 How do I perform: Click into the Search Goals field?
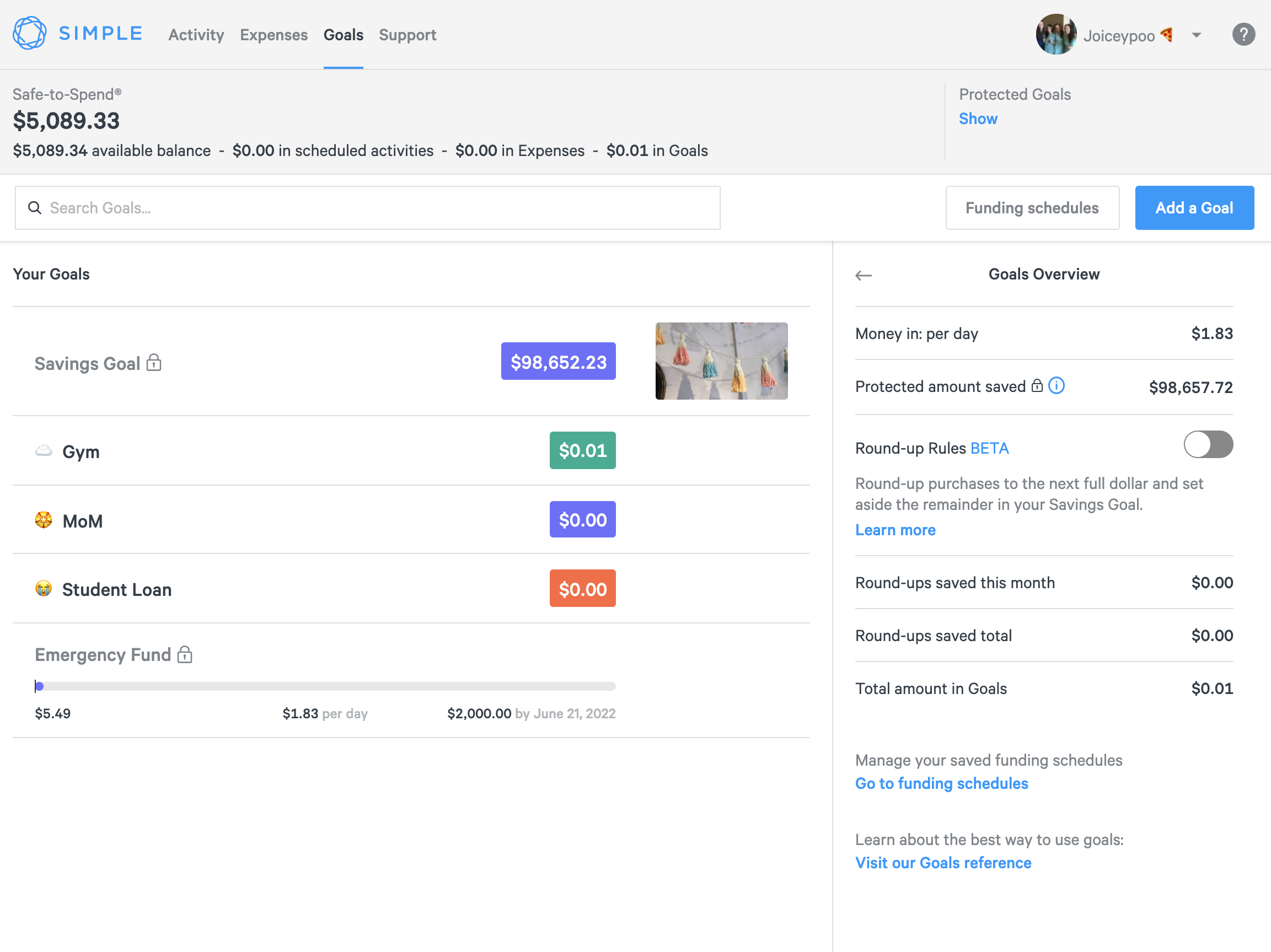click(x=368, y=208)
